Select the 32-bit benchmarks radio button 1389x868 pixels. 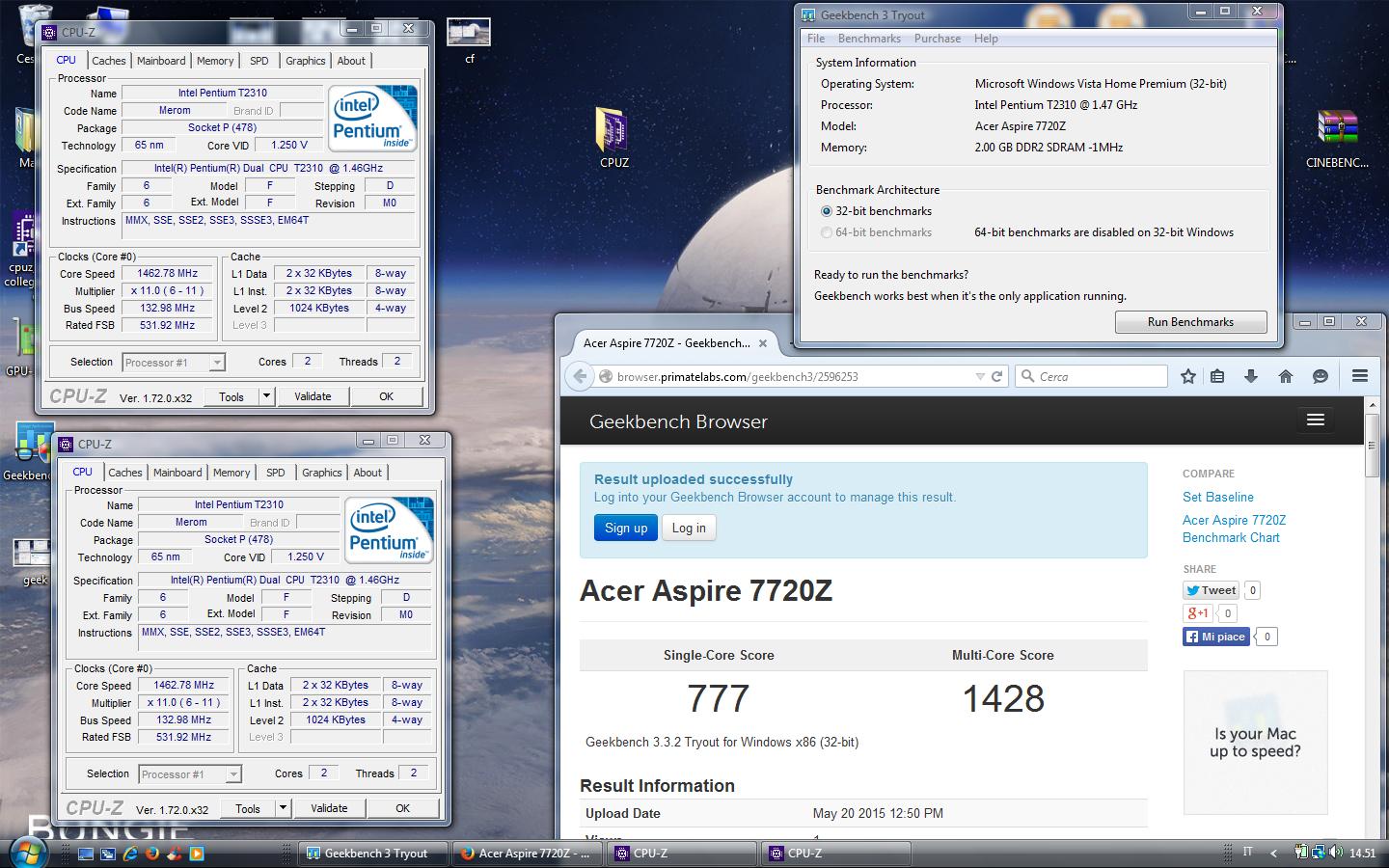point(827,211)
